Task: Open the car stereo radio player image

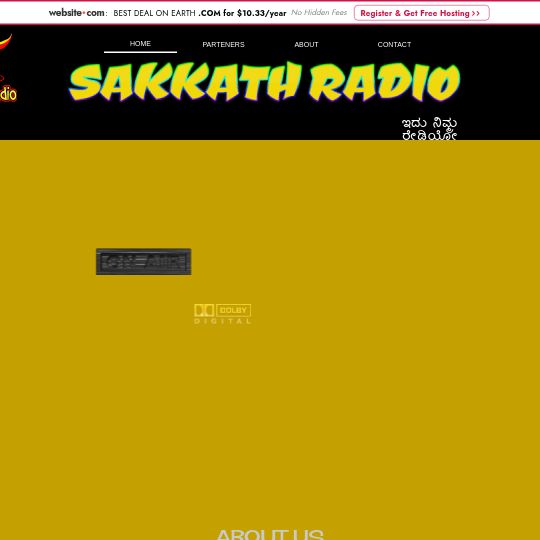Action: click(x=144, y=262)
